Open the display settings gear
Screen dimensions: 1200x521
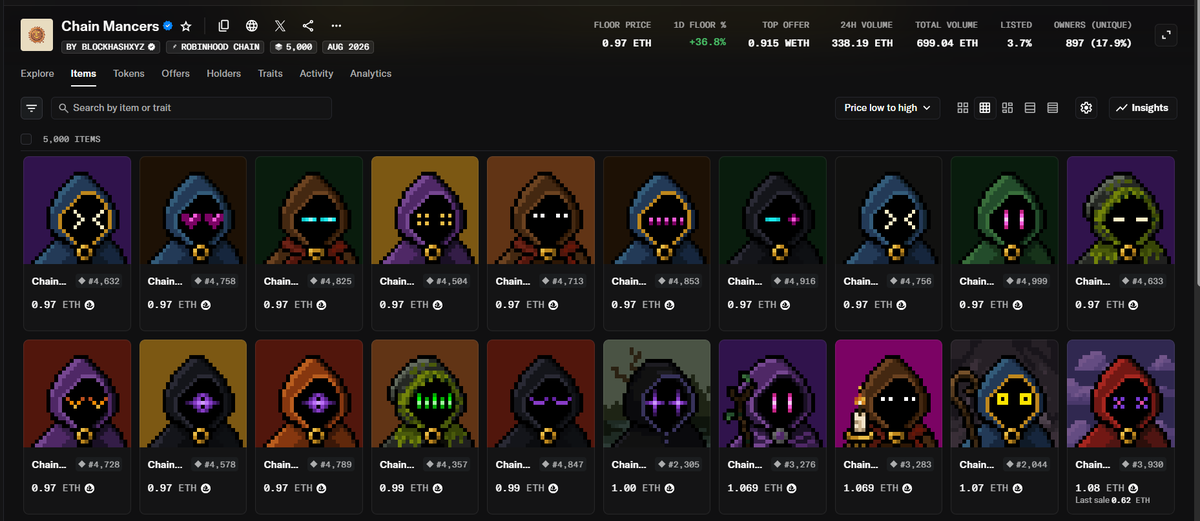[1087, 108]
